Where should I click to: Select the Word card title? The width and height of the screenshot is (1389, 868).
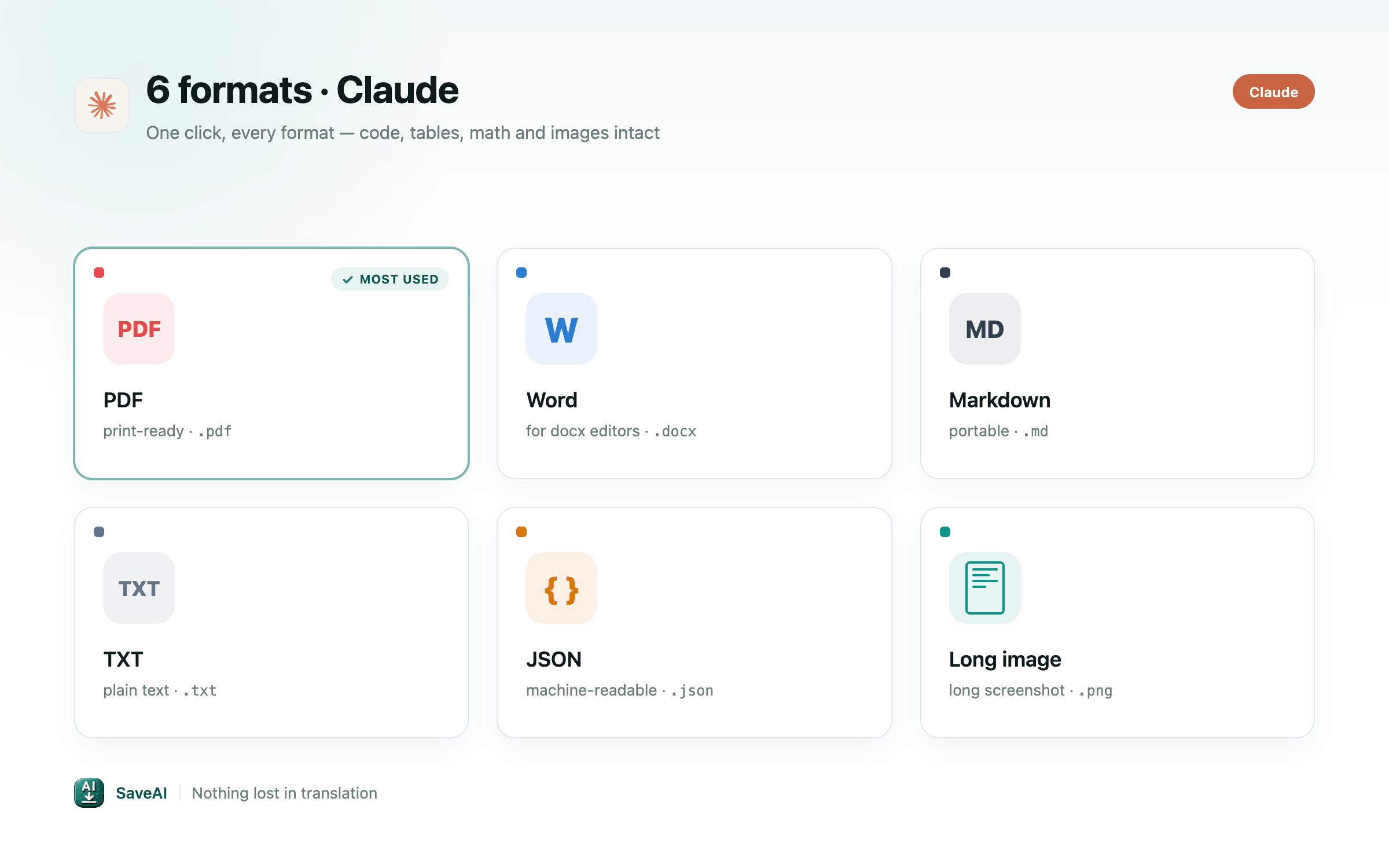pyautogui.click(x=552, y=400)
